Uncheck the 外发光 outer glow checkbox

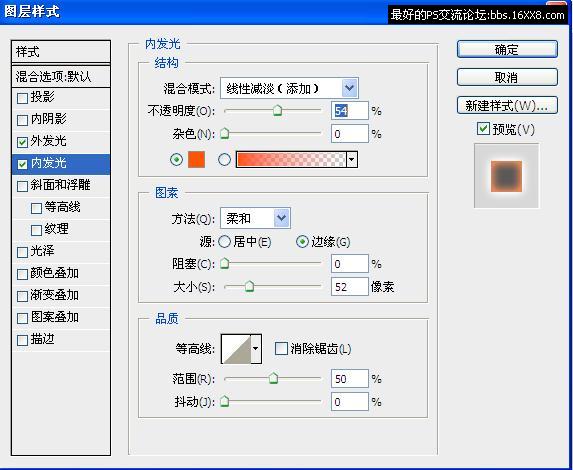pos(22,142)
